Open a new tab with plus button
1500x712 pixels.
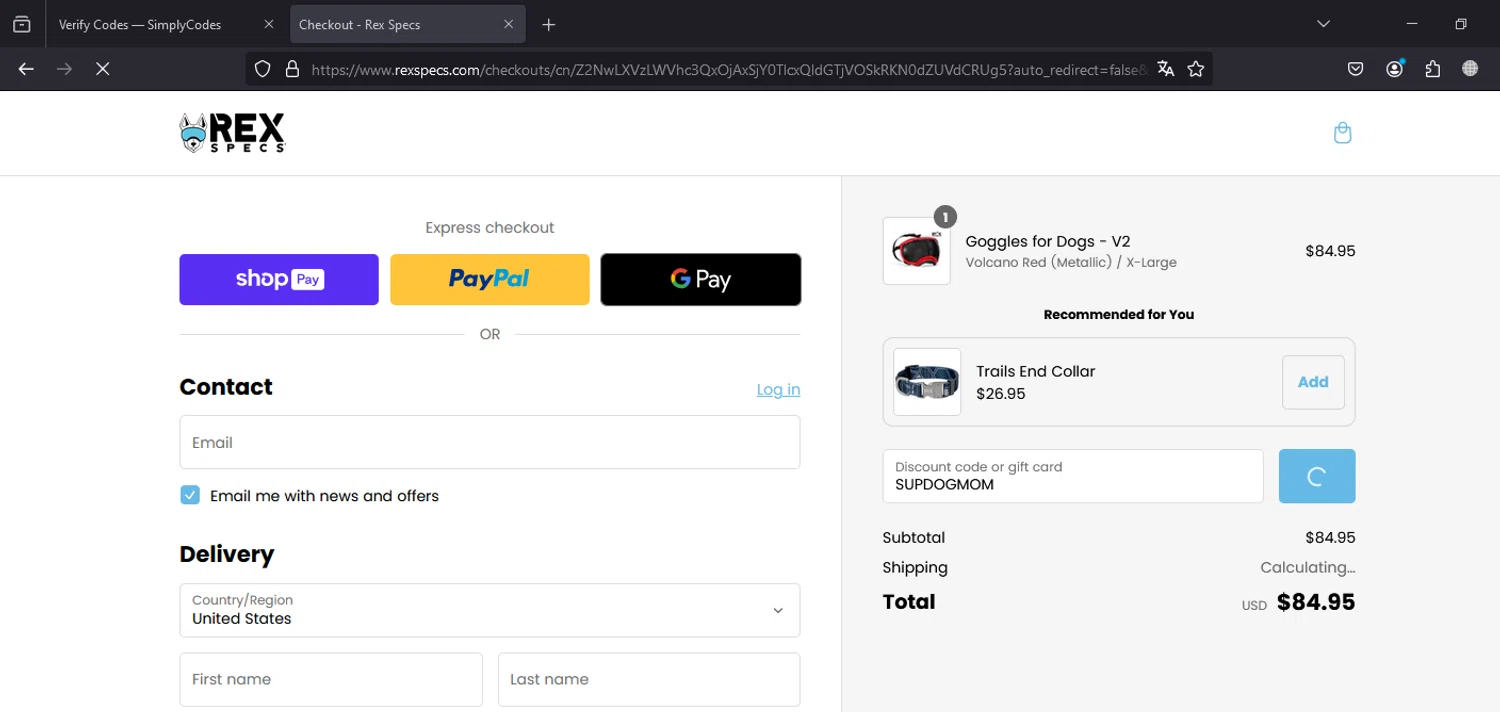(548, 25)
